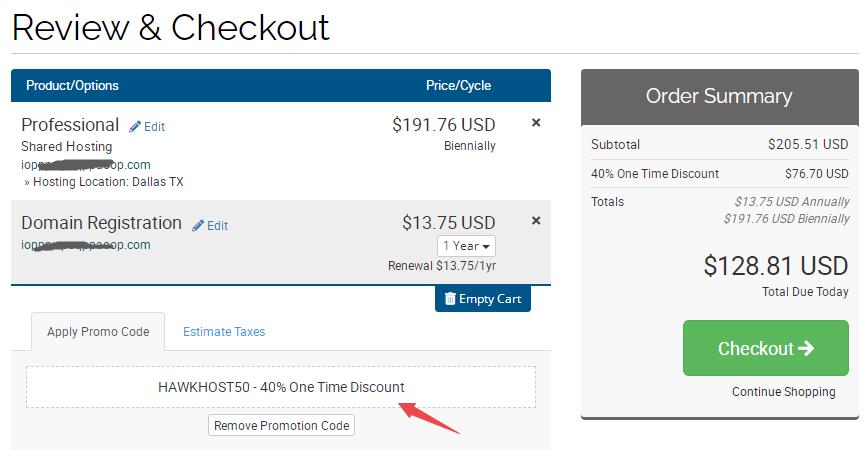Follow the Continue Shopping link

(783, 392)
